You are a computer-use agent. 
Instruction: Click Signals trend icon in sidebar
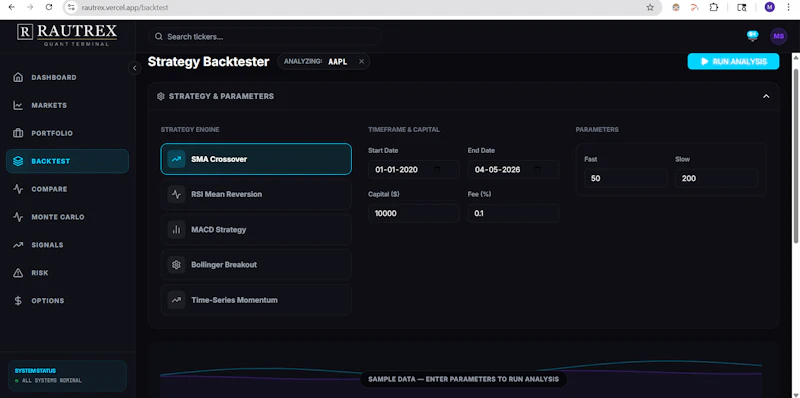pyautogui.click(x=18, y=245)
